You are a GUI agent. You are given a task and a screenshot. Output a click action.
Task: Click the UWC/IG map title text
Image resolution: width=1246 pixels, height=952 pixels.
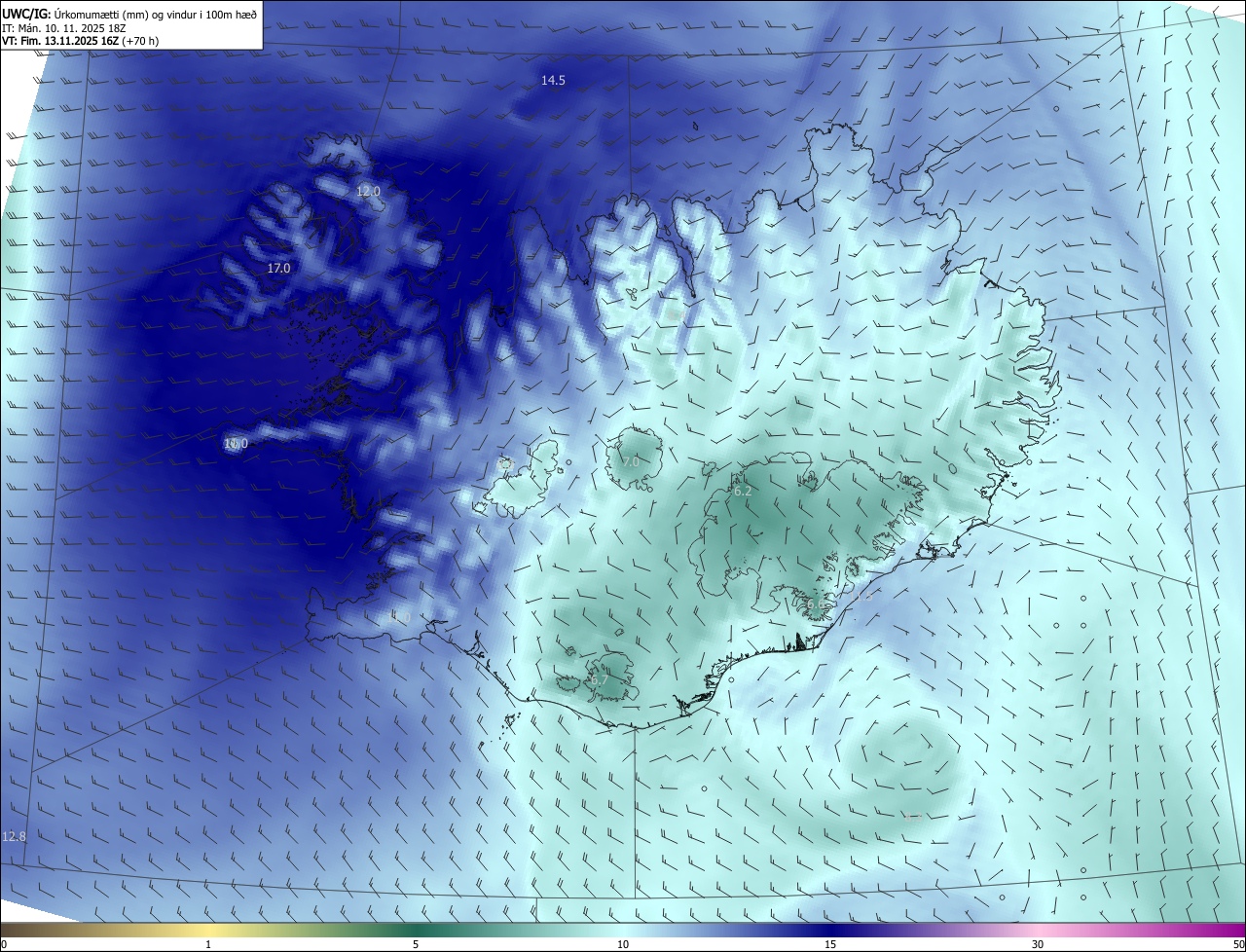[x=129, y=14]
